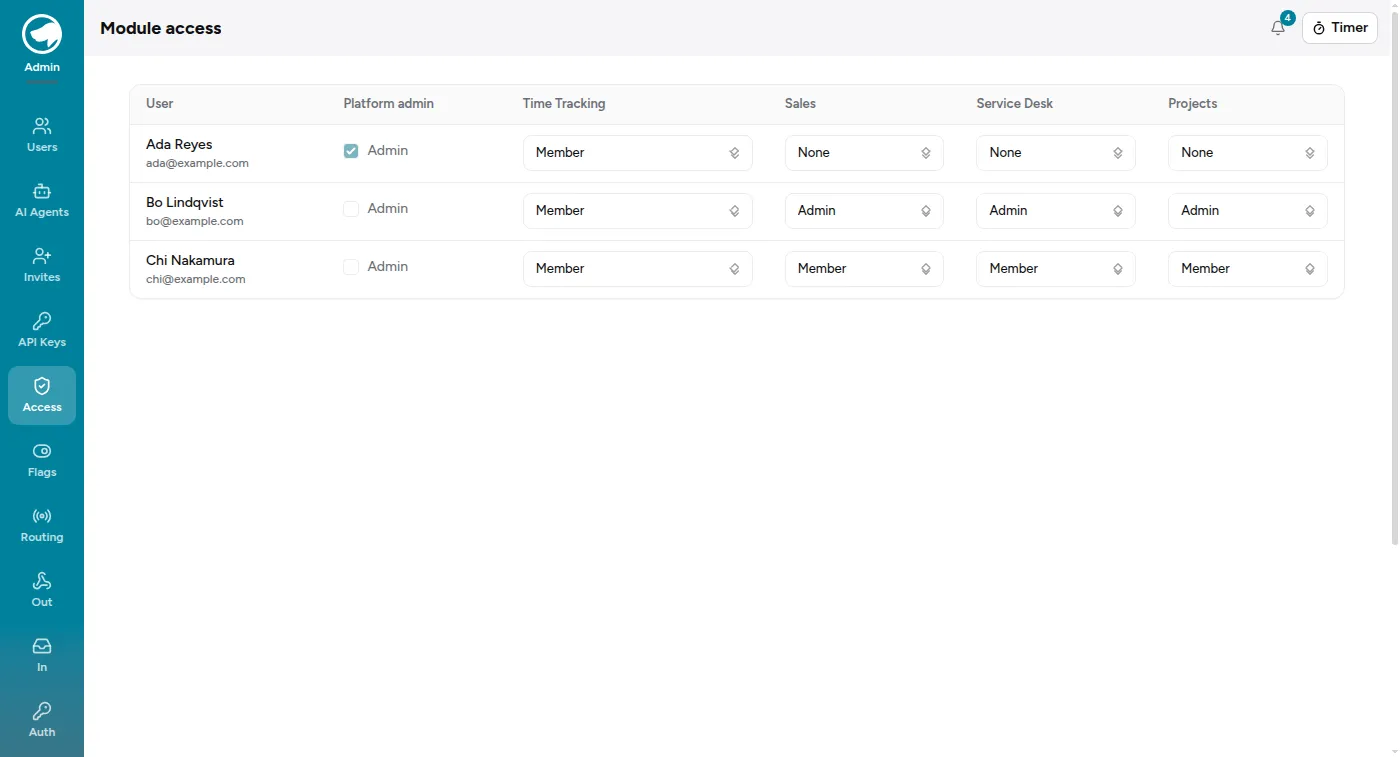Open Ada Reyes's Sales role dropdown
The image size is (1400, 757).
click(864, 153)
